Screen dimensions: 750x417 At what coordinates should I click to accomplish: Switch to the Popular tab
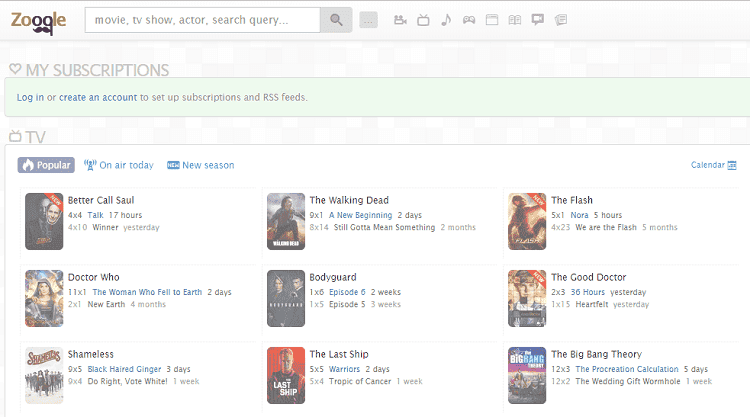coord(46,165)
